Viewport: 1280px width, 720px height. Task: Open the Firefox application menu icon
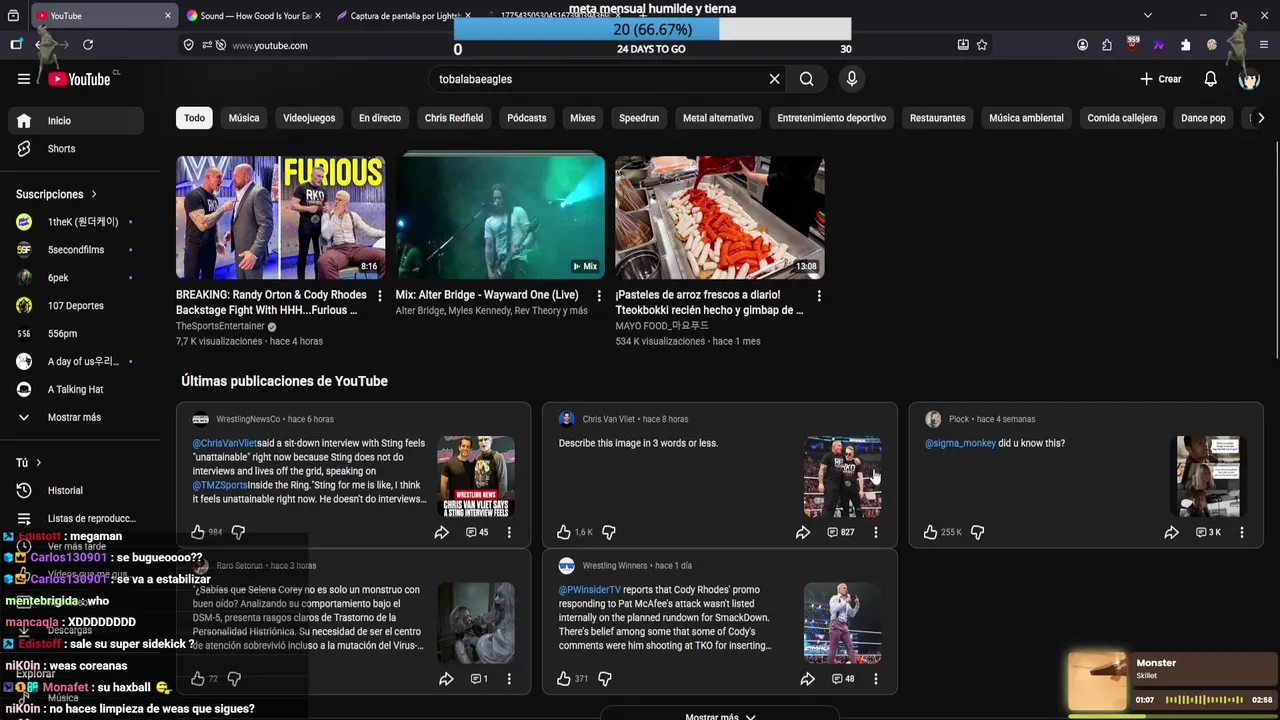tap(1263, 45)
